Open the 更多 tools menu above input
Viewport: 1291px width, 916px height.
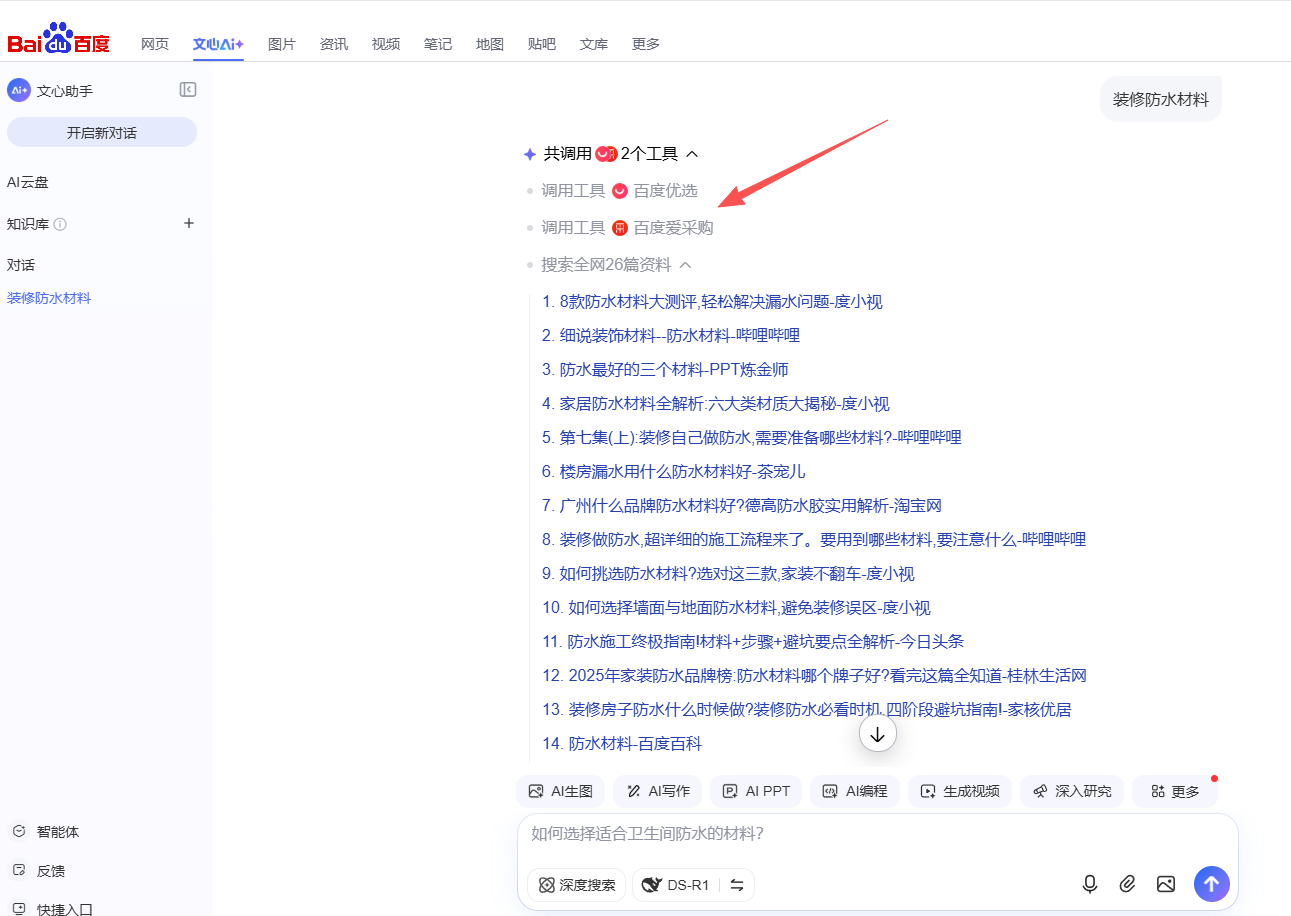click(x=1174, y=791)
